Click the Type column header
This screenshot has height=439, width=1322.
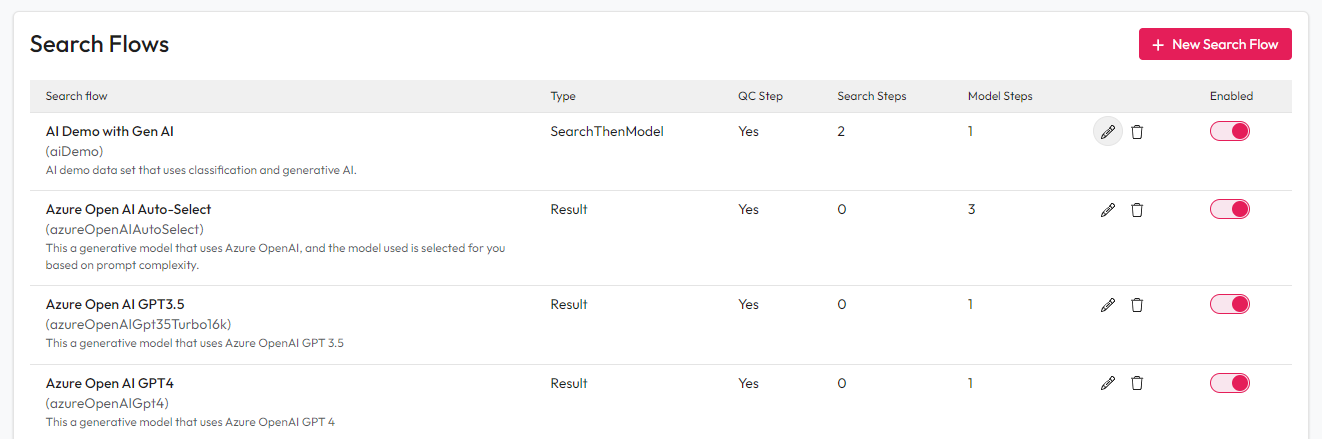coord(563,96)
